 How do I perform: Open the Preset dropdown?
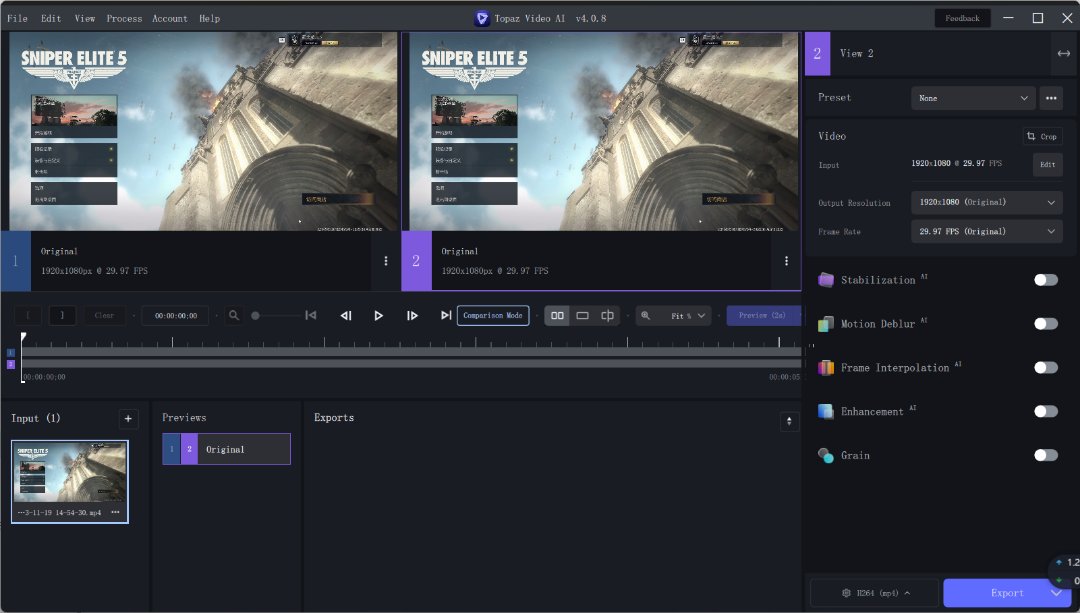click(x=973, y=98)
